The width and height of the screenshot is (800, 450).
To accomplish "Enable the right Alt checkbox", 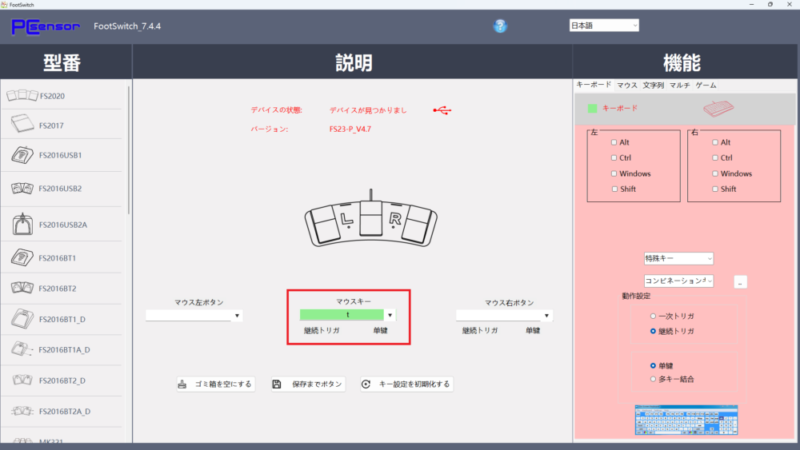I will (x=715, y=142).
